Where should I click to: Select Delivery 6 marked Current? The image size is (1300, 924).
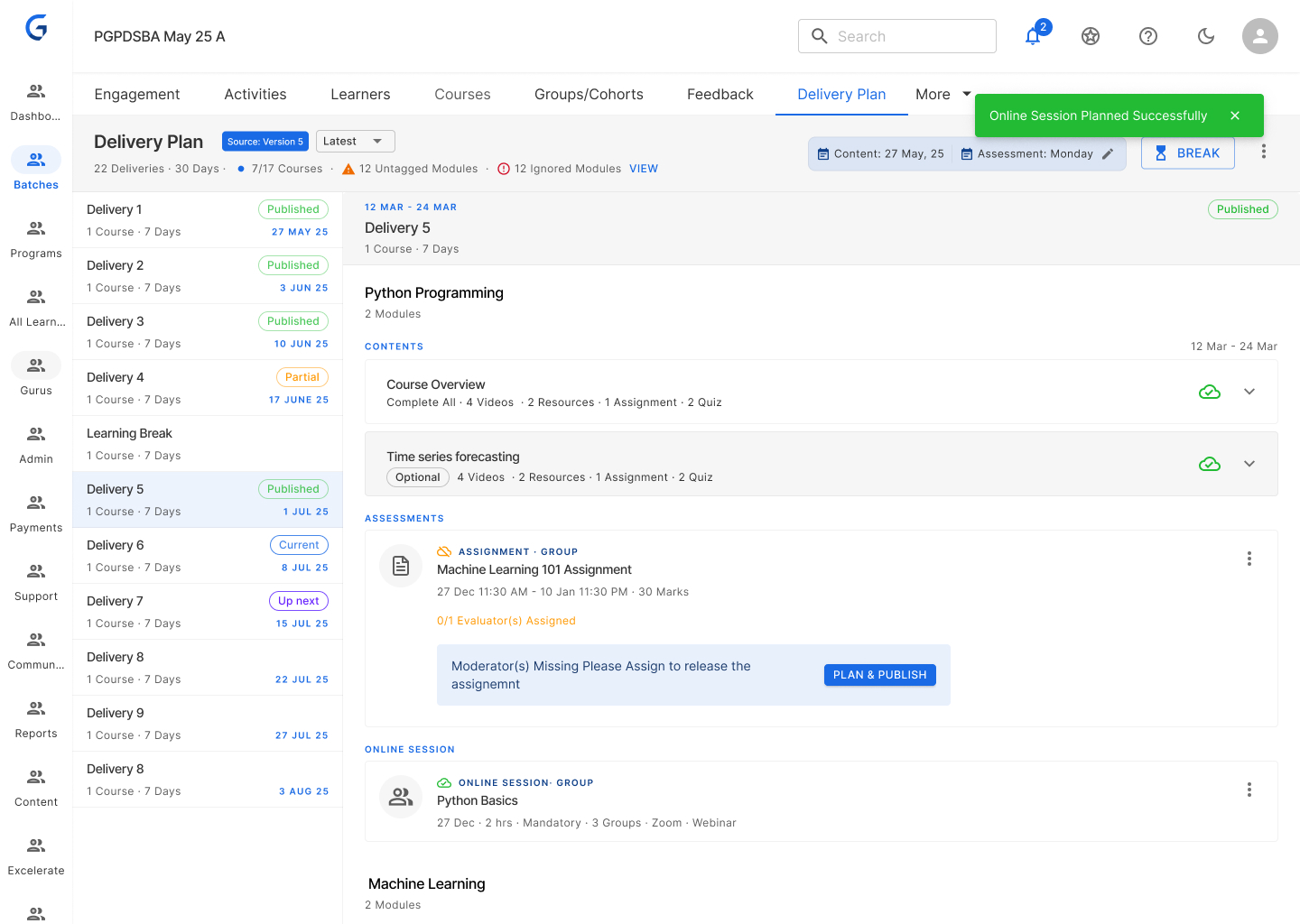click(x=208, y=556)
